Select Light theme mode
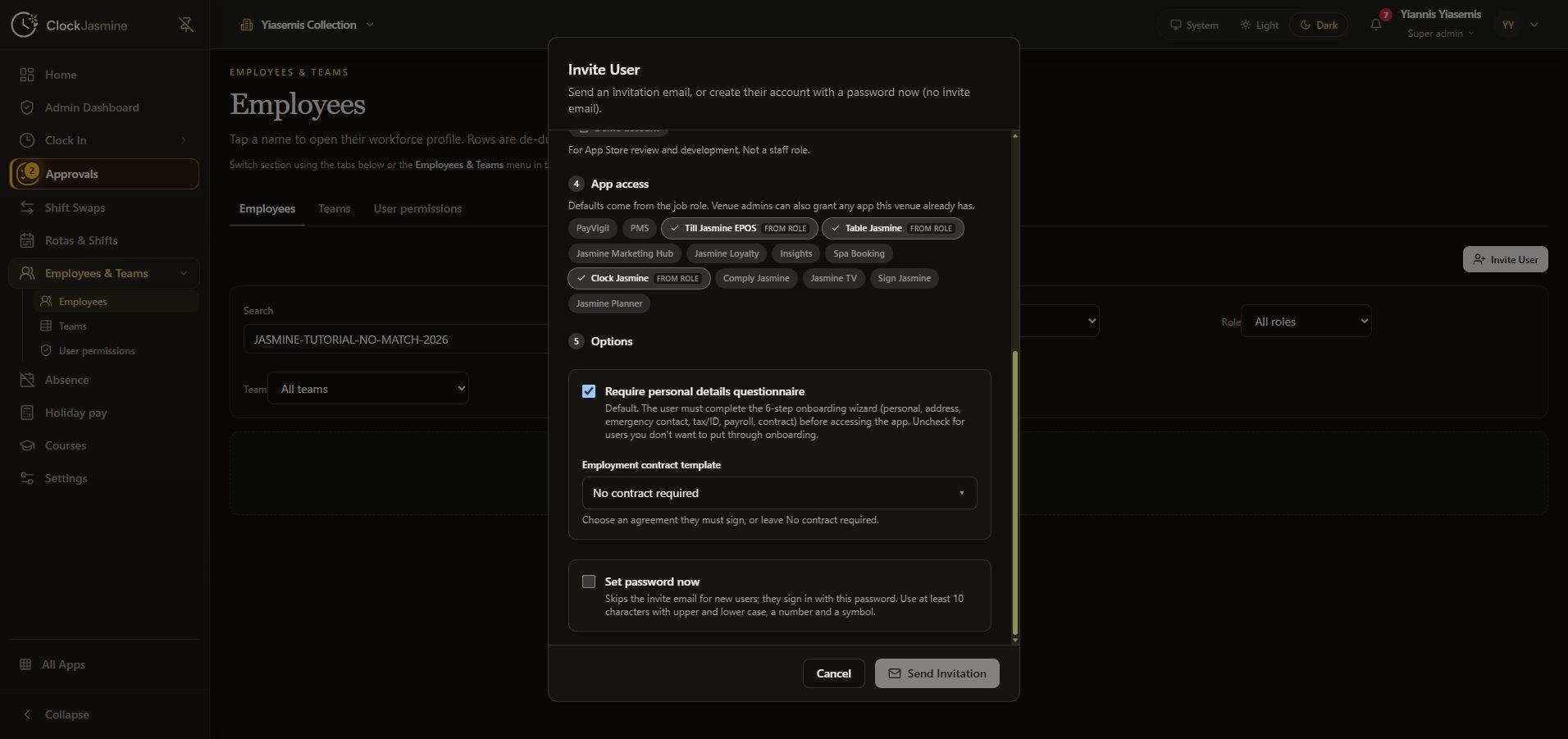Screen dimensions: 1568x739 [1259, 25]
